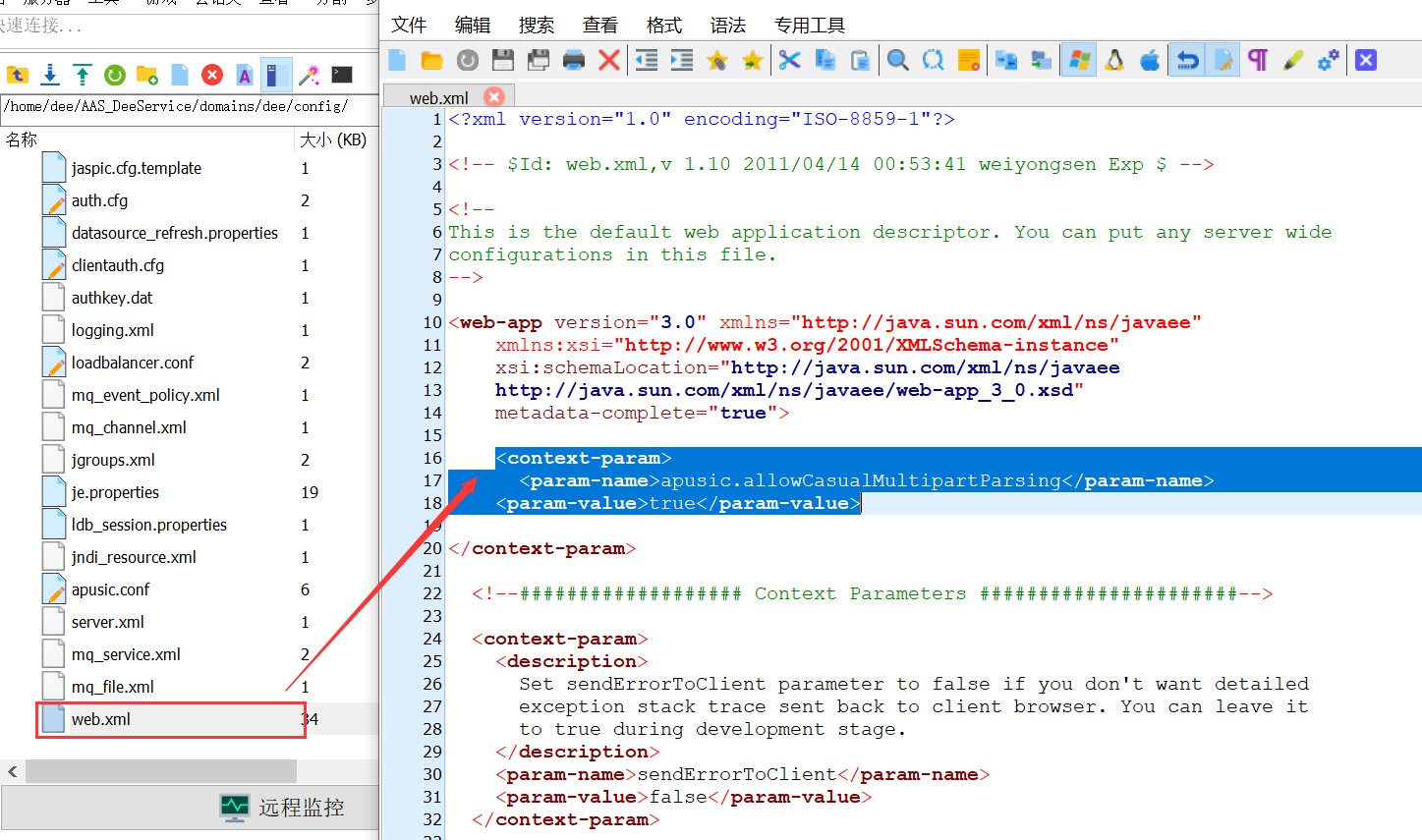Toggle Windows line-ending format icon

coord(1078,61)
